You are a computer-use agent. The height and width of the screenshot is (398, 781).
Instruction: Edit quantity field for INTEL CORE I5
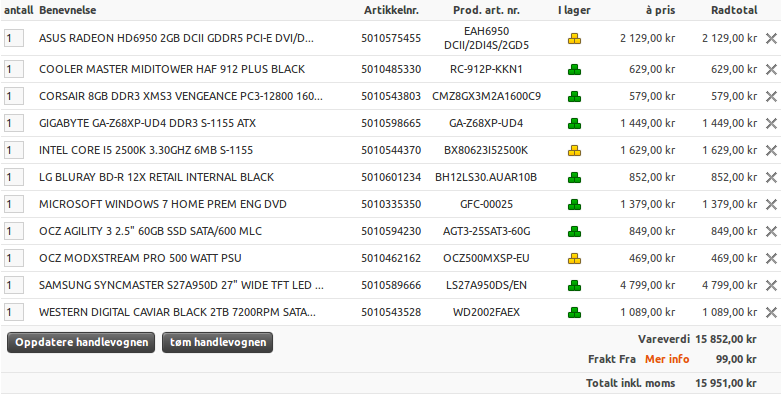(14, 150)
